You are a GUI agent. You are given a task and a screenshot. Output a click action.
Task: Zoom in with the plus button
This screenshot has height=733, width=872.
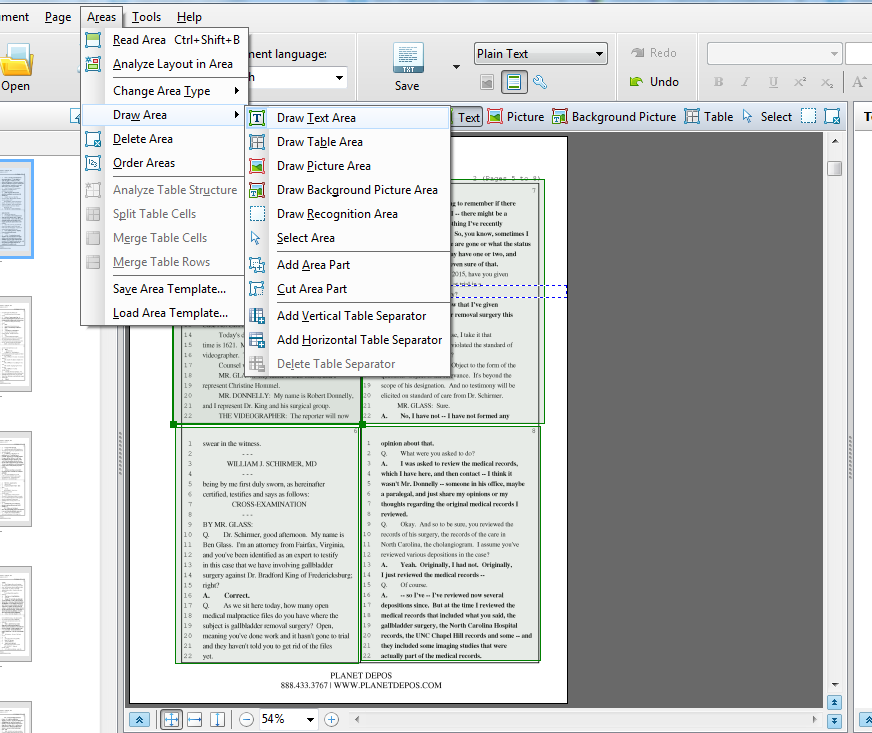[x=331, y=720]
